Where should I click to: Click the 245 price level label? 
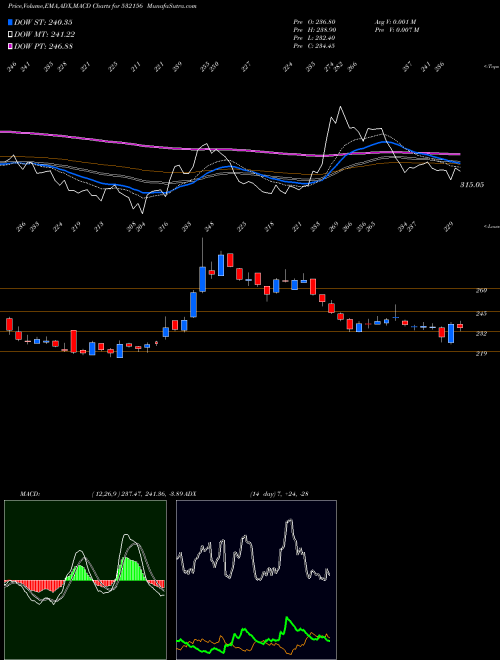[x=481, y=314]
